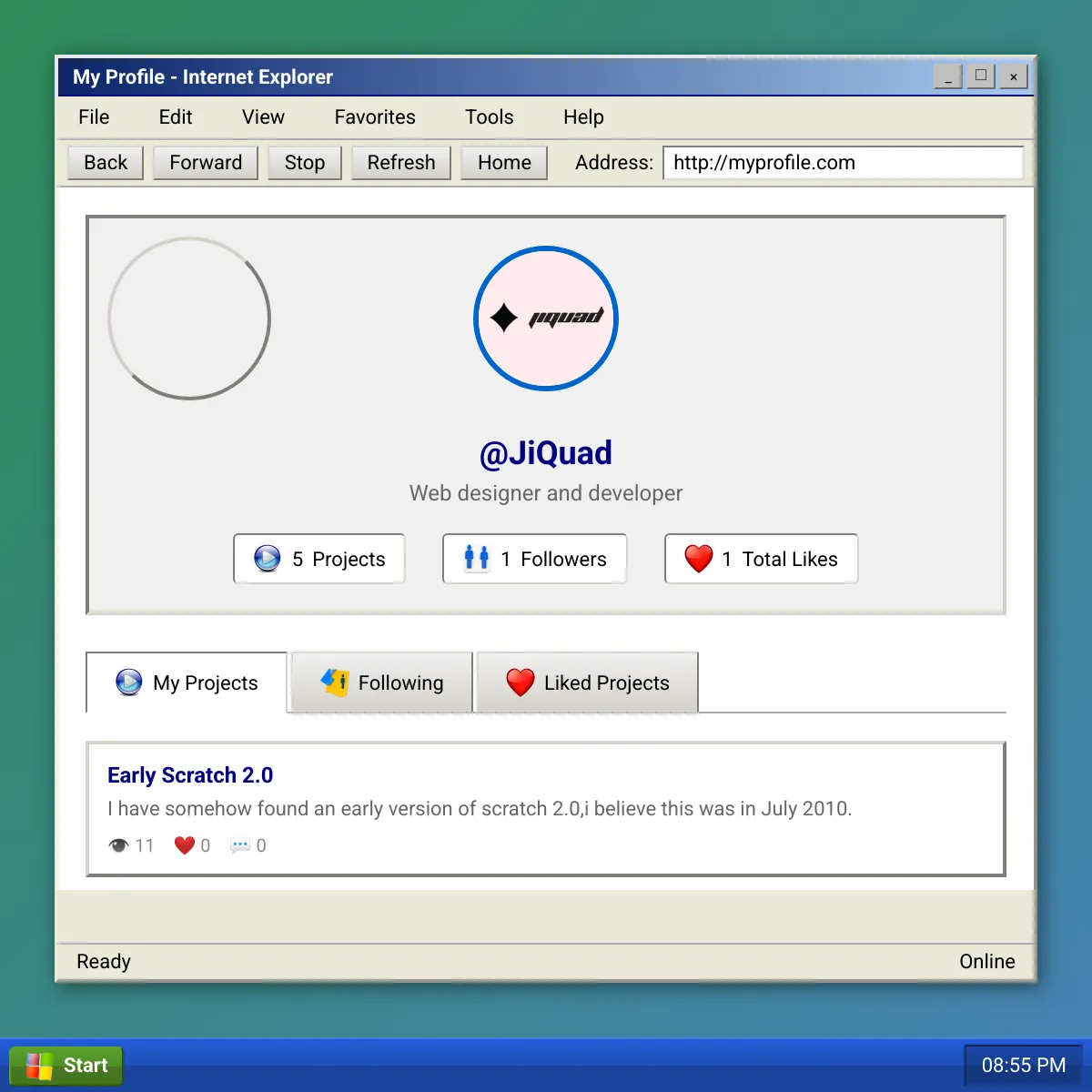Stop the page loading
1092x1092 pixels.
click(305, 163)
